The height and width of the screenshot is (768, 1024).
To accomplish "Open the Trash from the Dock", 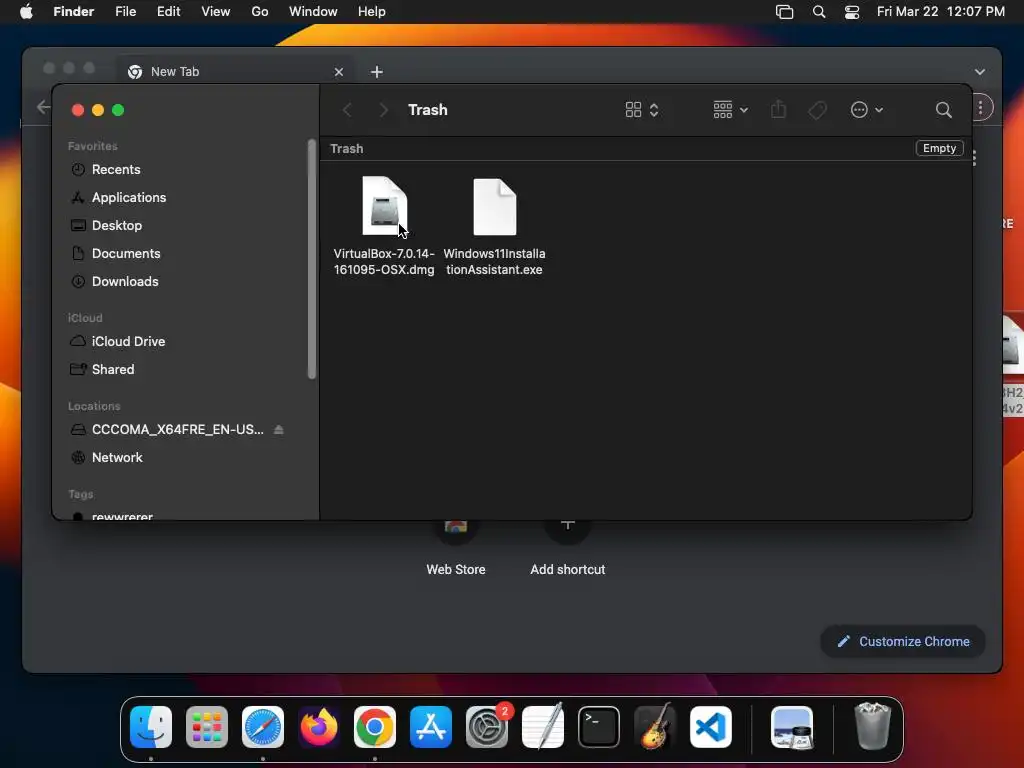I will click(872, 726).
